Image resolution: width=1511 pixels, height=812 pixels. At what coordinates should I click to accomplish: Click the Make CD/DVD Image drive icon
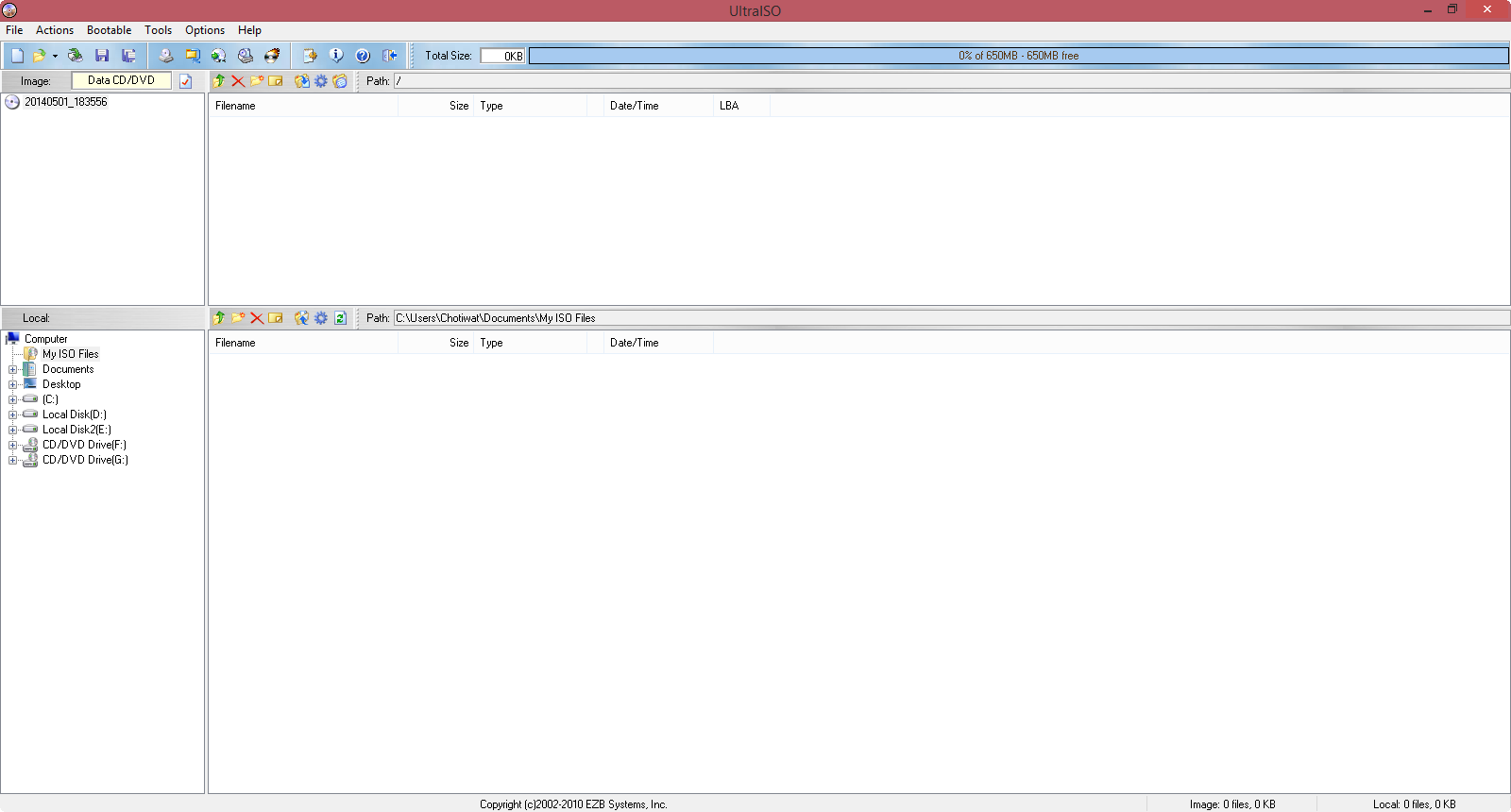click(x=165, y=56)
